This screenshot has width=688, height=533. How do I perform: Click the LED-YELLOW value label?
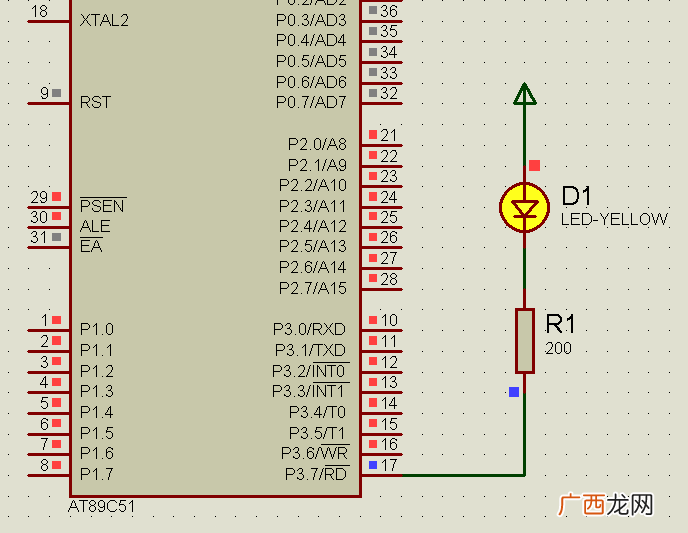pos(614,219)
